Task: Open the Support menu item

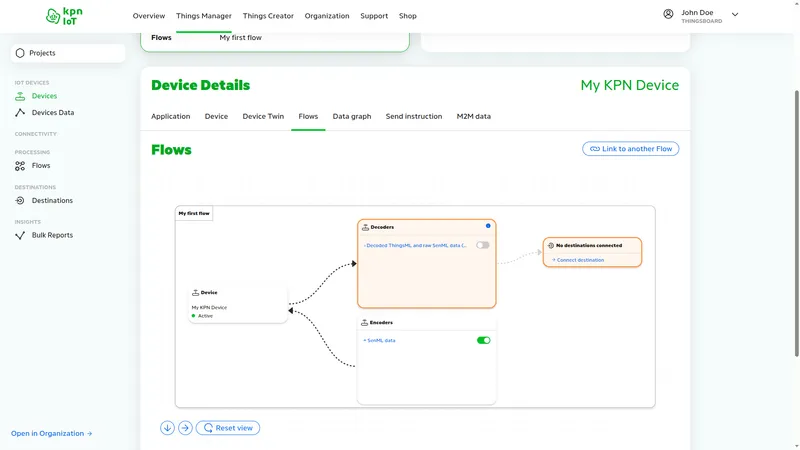Action: [374, 16]
